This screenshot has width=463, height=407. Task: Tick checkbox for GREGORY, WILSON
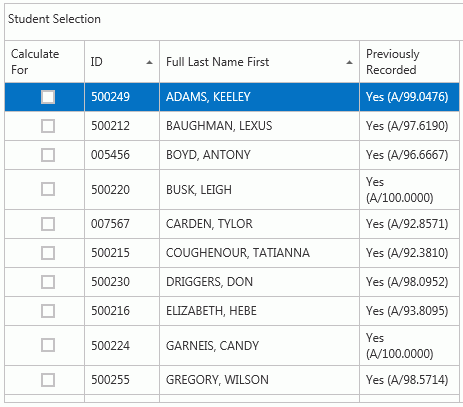click(48, 380)
